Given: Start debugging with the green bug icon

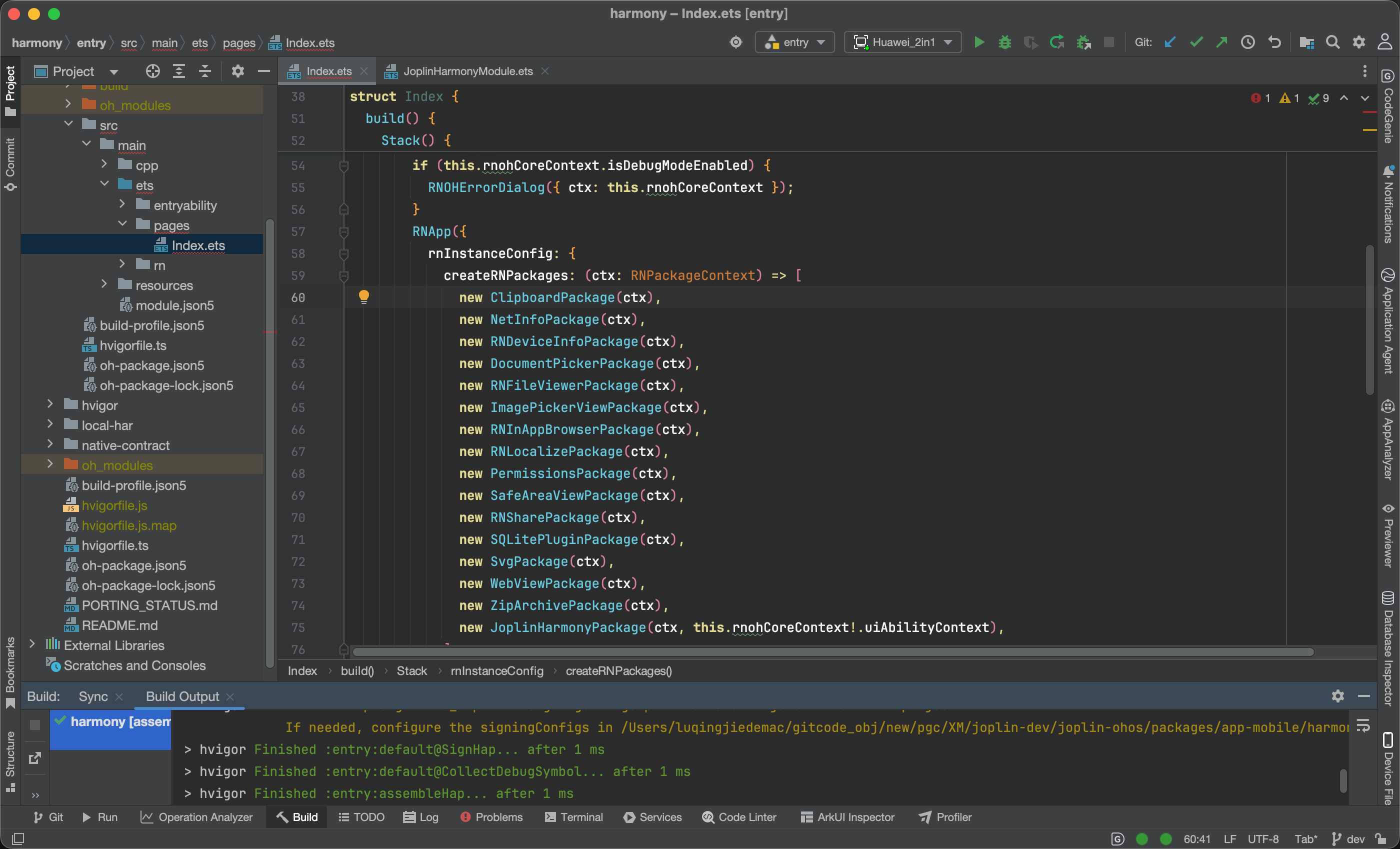Looking at the screenshot, I should click(x=1004, y=42).
